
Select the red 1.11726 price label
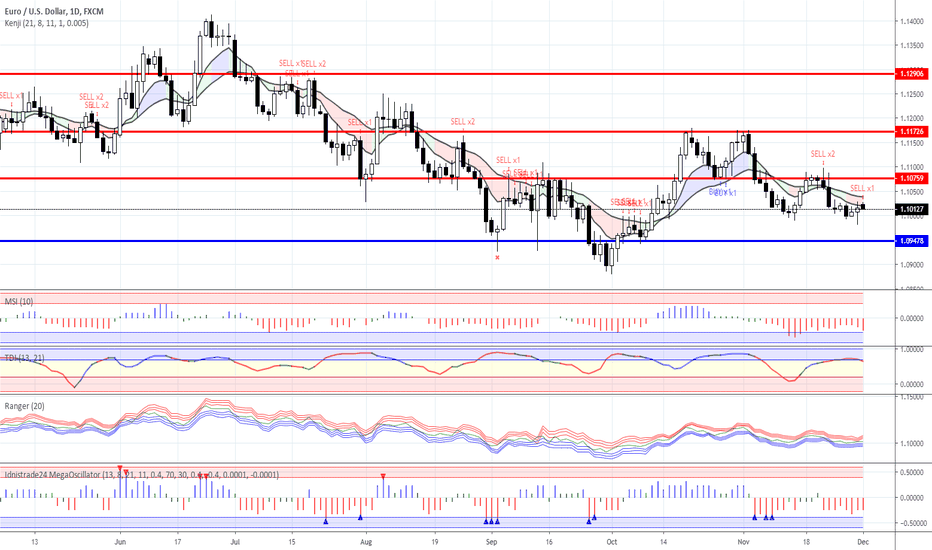click(x=911, y=131)
